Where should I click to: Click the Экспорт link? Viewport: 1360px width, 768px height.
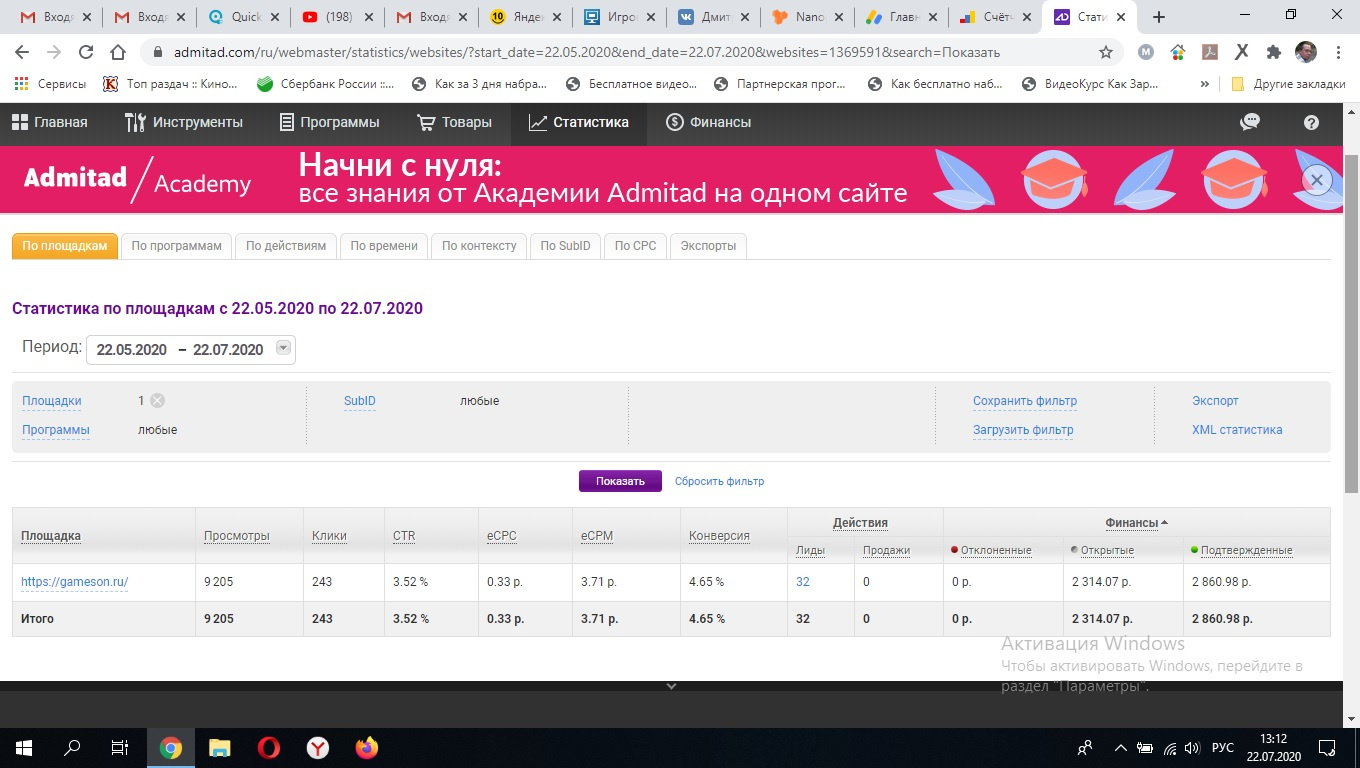(1215, 401)
